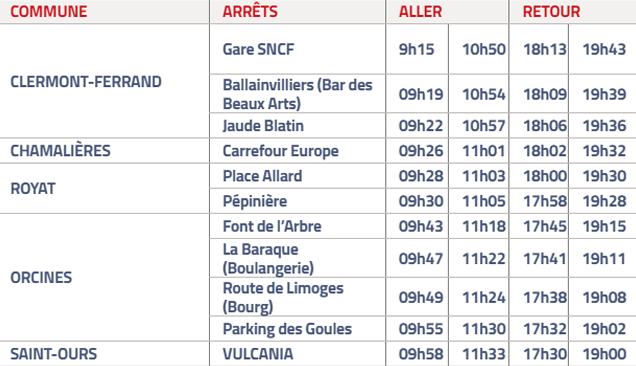The height and width of the screenshot is (366, 636).
Task: Click Font de l'Arbre stop
Action: (x=272, y=226)
